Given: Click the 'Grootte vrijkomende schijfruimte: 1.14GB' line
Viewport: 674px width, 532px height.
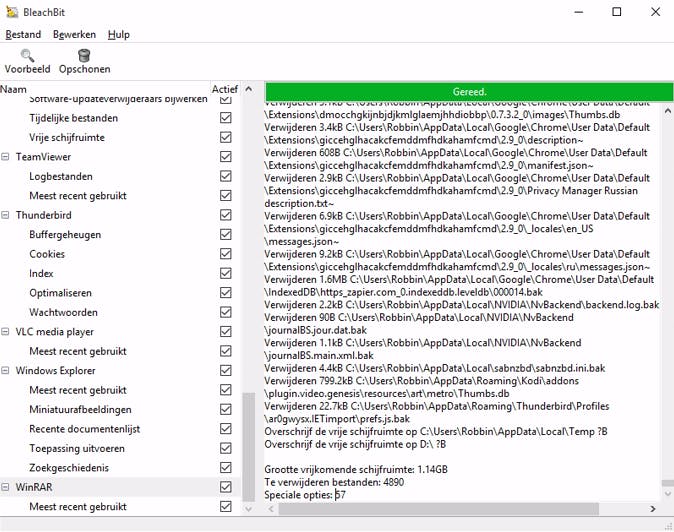Looking at the screenshot, I should coord(356,469).
